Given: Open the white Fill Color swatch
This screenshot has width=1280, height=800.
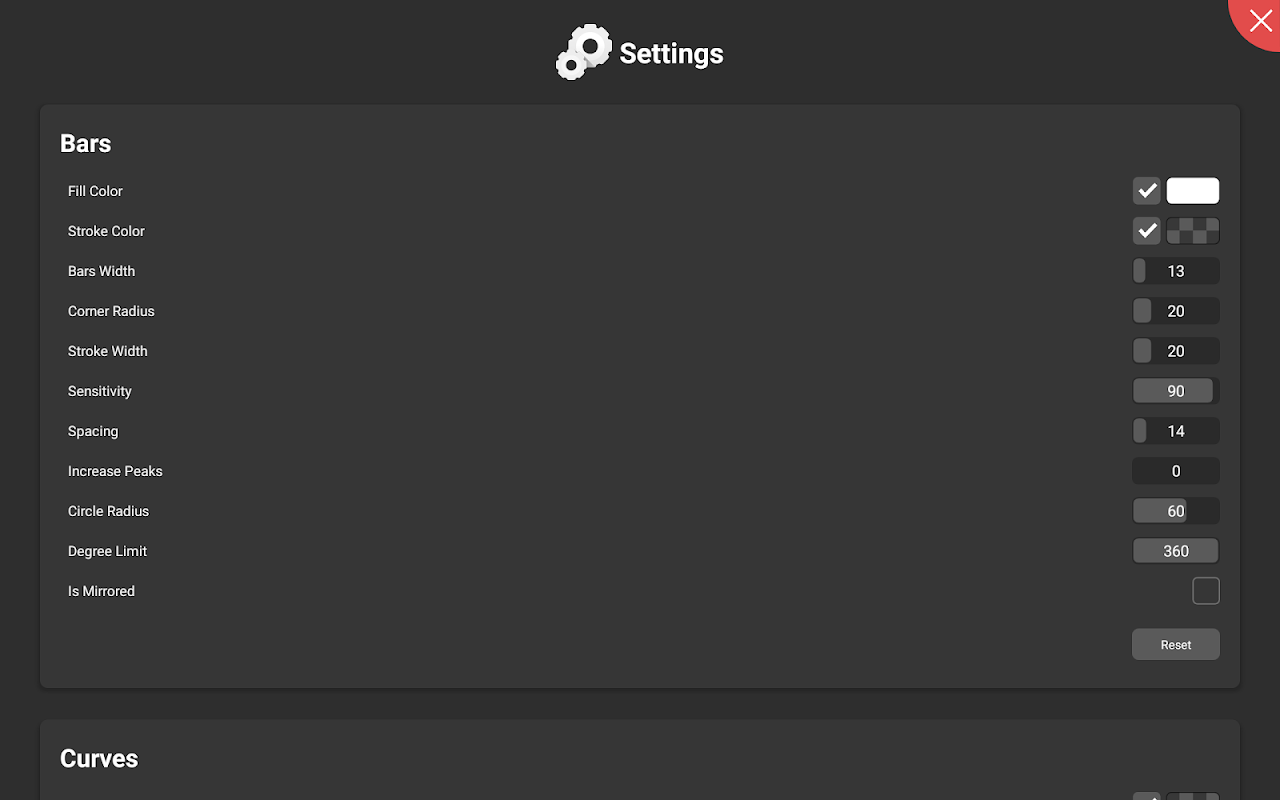Looking at the screenshot, I should pos(1193,191).
